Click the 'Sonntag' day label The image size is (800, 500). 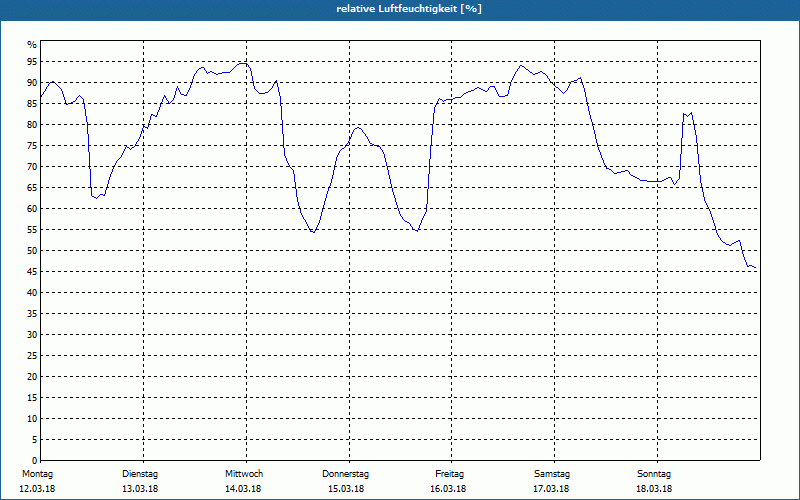(x=654, y=474)
